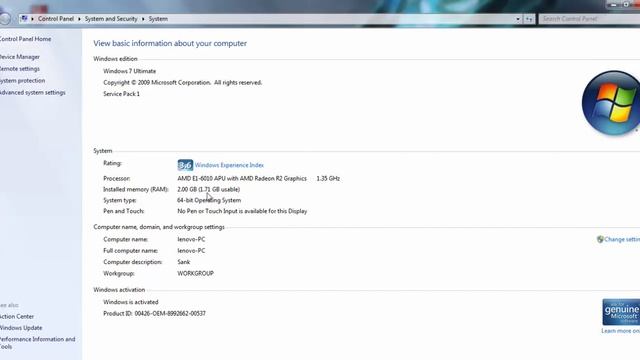640x360 pixels.
Task: Expand arrow after System and Security breadcrumb
Action: pyautogui.click(x=143, y=19)
